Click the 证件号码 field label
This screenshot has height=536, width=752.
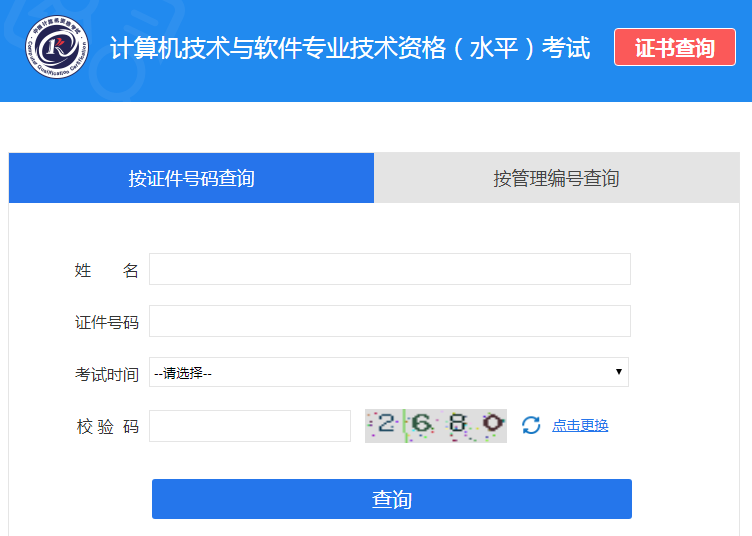(106, 322)
